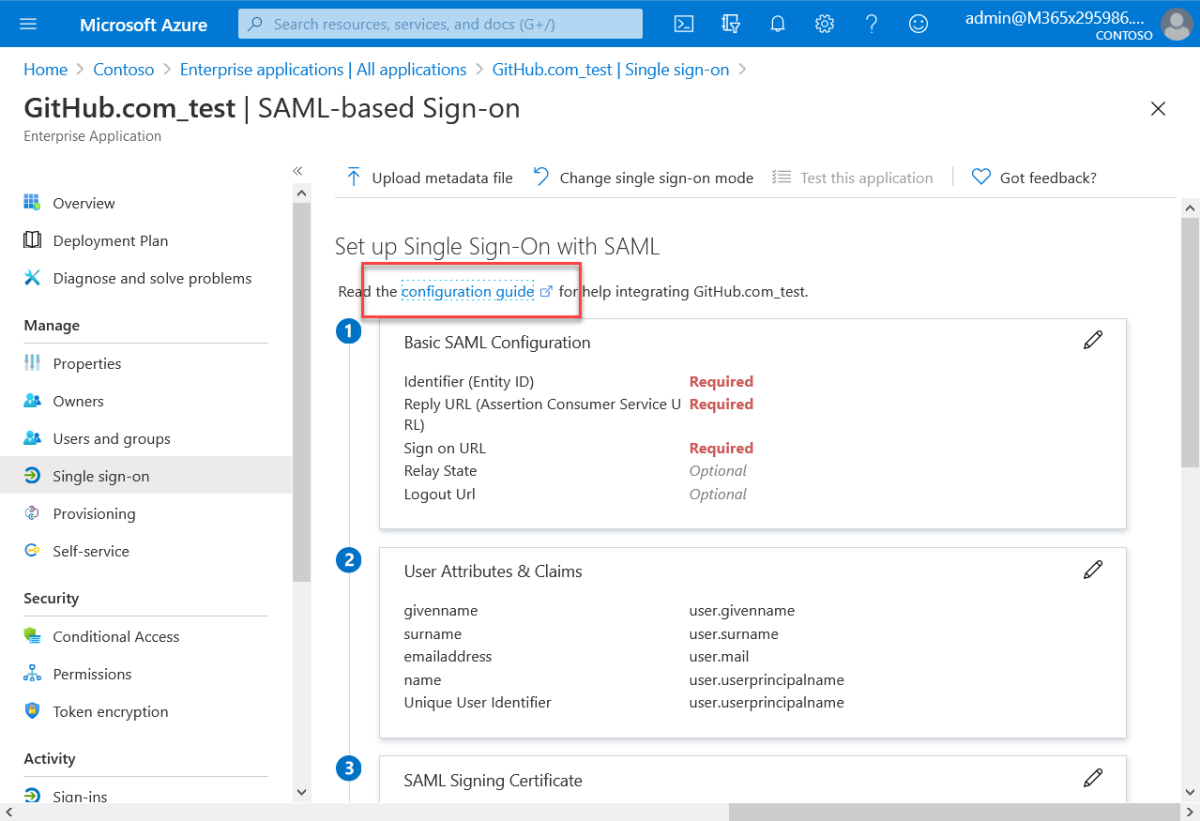This screenshot has height=821, width=1200.
Task: Edit Basic SAML Configuration with pencil icon
Action: (x=1093, y=340)
